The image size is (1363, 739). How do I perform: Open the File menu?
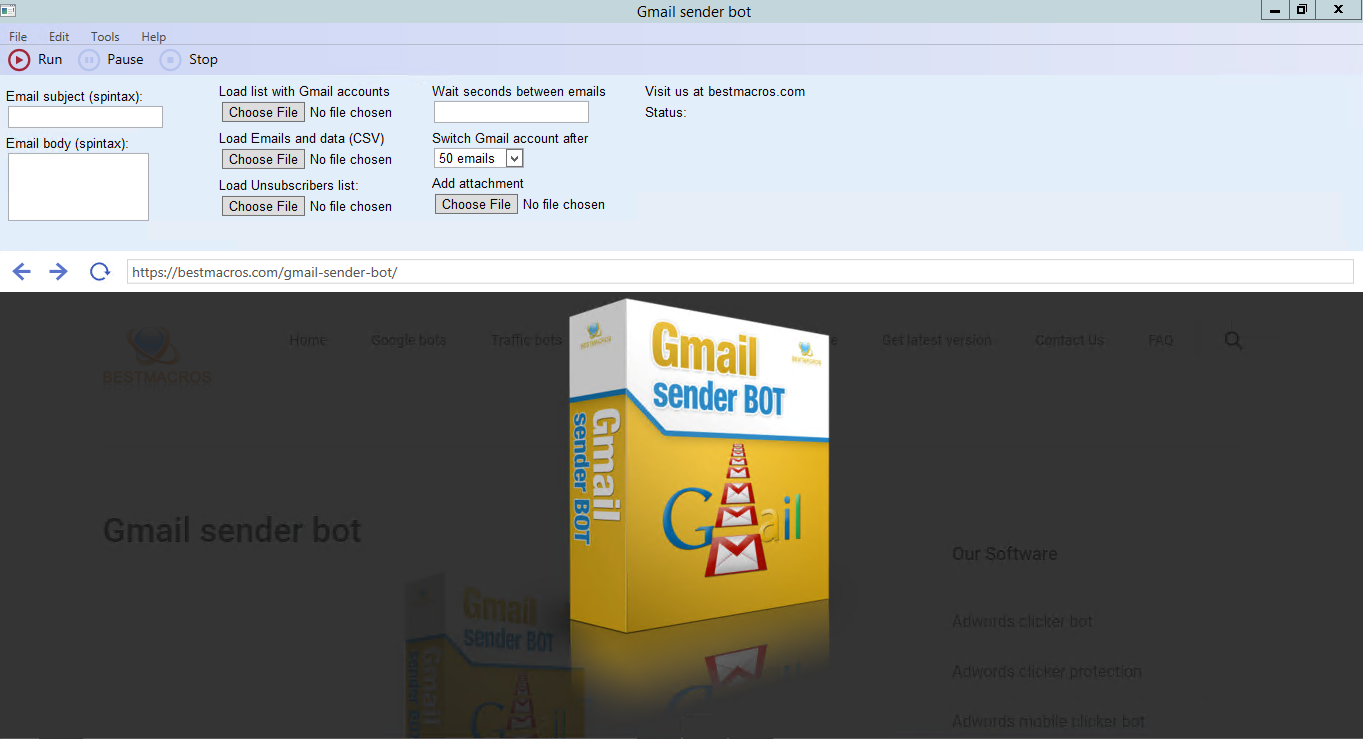click(18, 37)
